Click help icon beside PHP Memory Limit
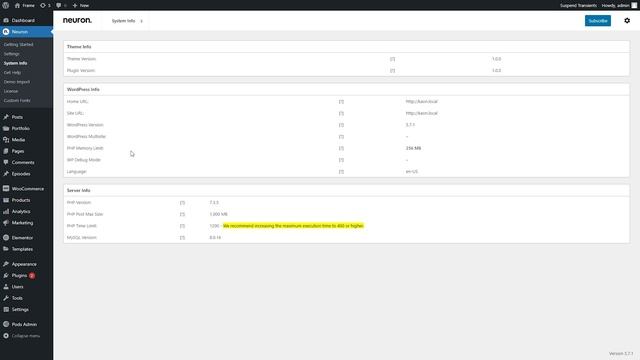Image resolution: width=640 pixels, height=360 pixels. tap(341, 148)
